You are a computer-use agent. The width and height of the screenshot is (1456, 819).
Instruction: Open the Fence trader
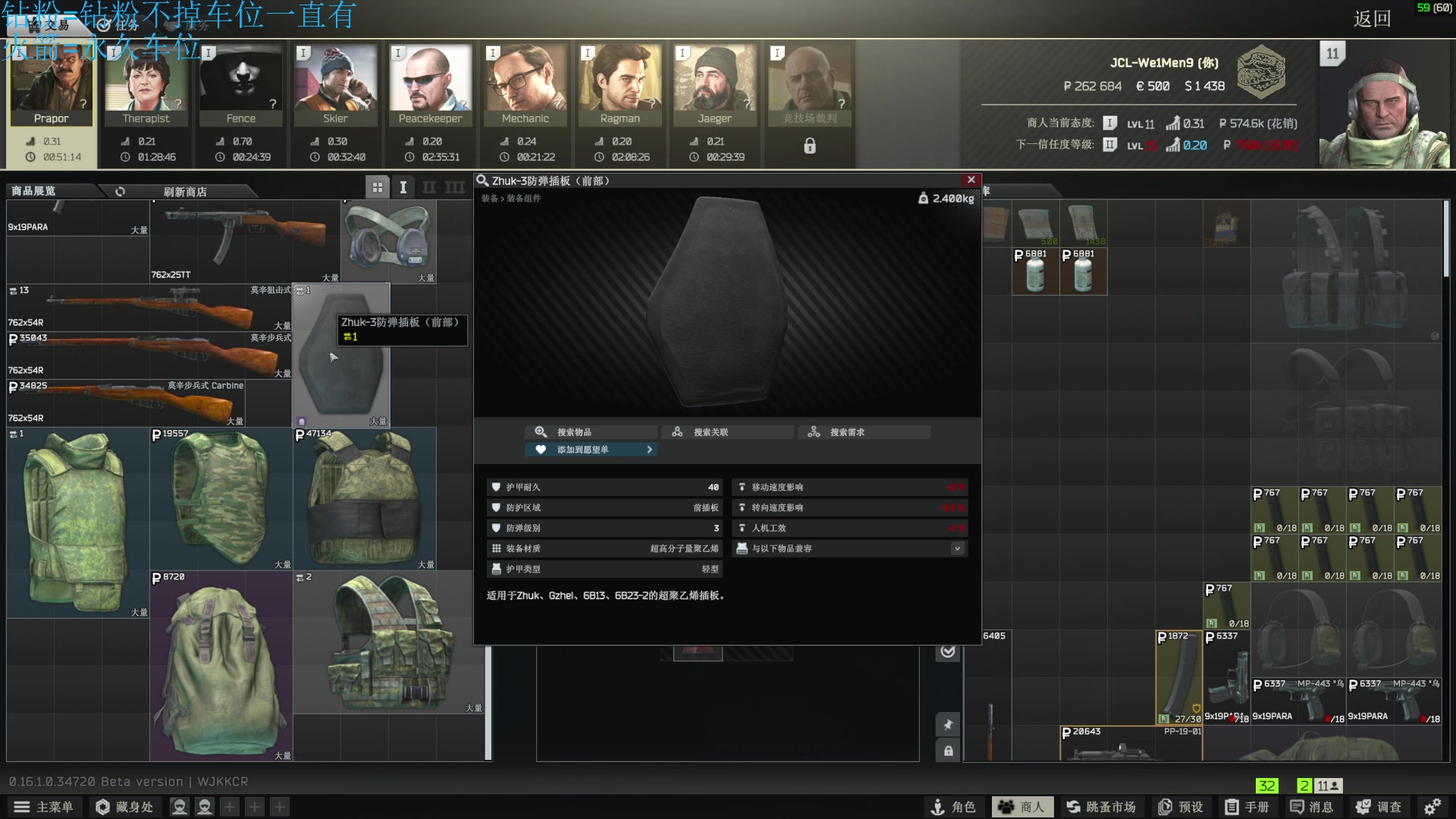pos(240,85)
